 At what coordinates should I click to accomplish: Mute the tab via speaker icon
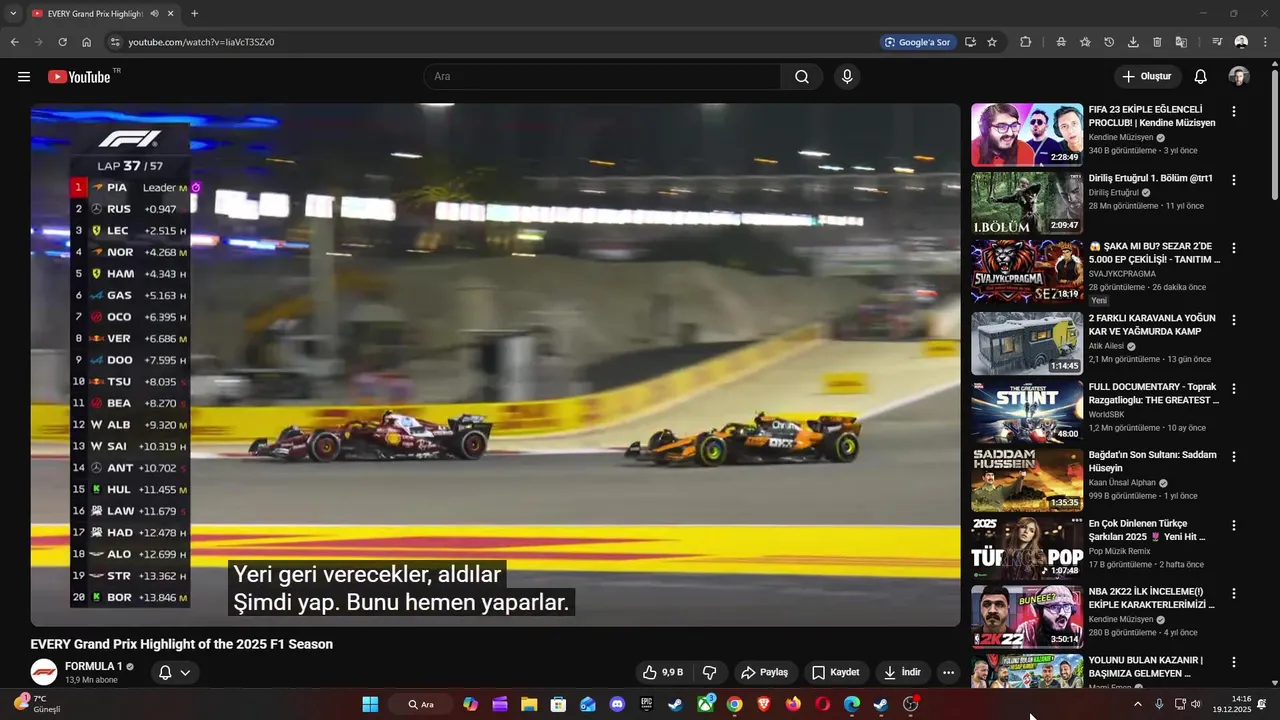(154, 14)
